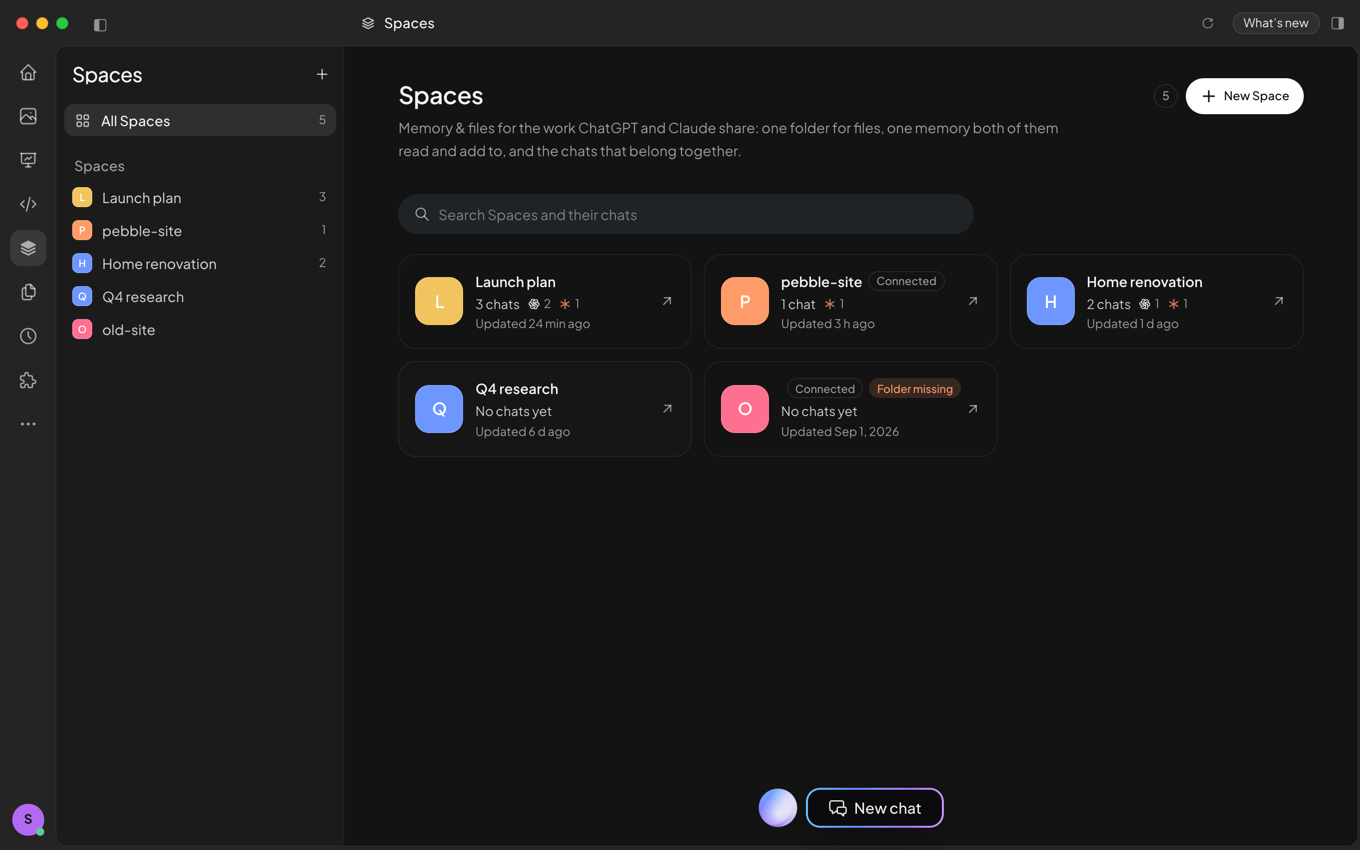Open the files icon in the left rail
1360x850 pixels.
tap(28, 292)
